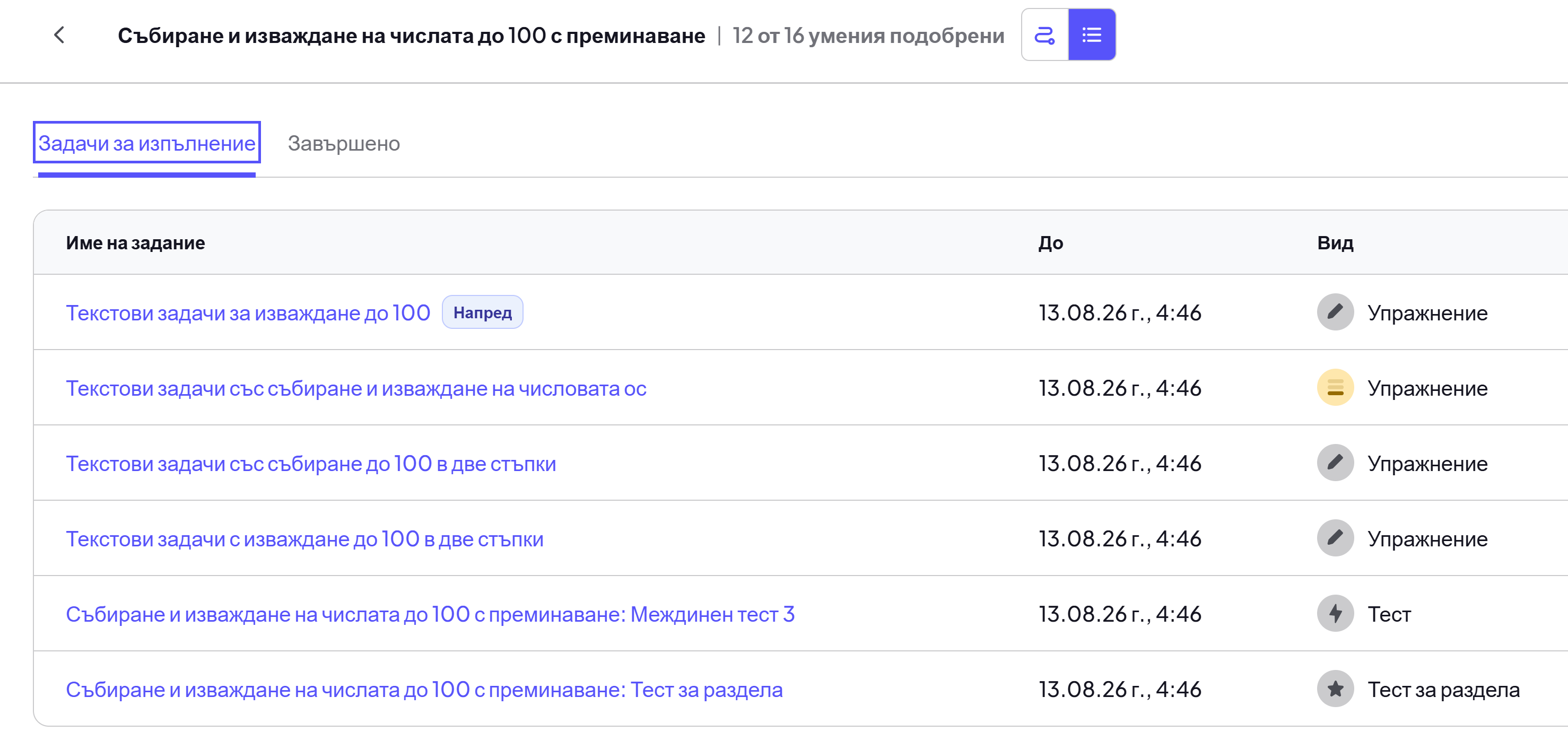Click Упражнение label in изваждане до 100 в две стъпки row
The width and height of the screenshot is (1568, 749).
pyautogui.click(x=1427, y=539)
